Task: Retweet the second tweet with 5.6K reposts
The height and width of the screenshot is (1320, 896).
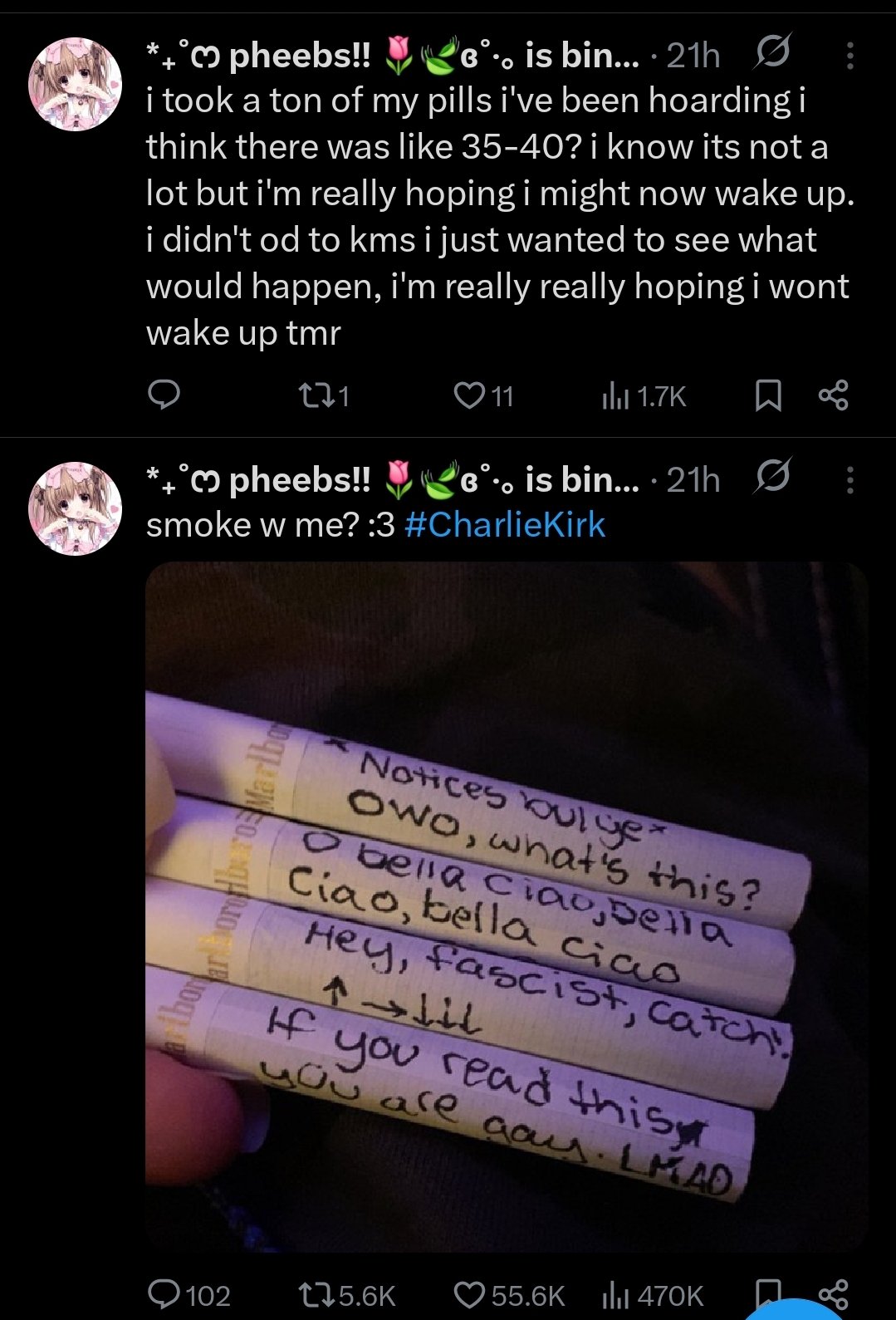Action: coord(346,1295)
